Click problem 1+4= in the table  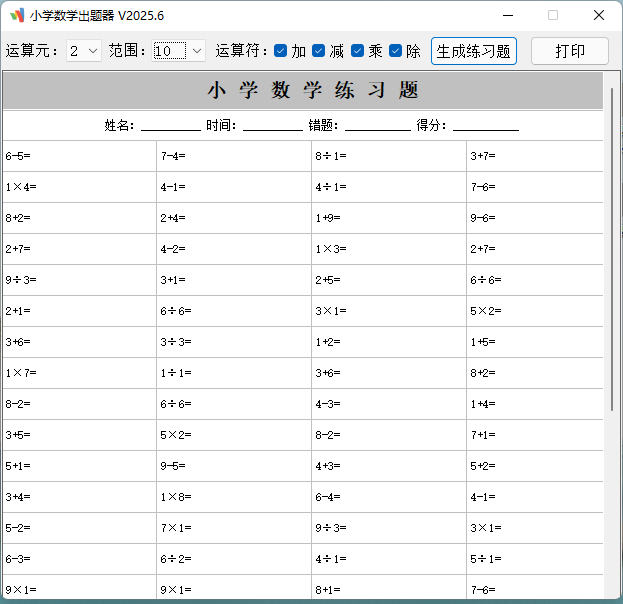click(535, 404)
